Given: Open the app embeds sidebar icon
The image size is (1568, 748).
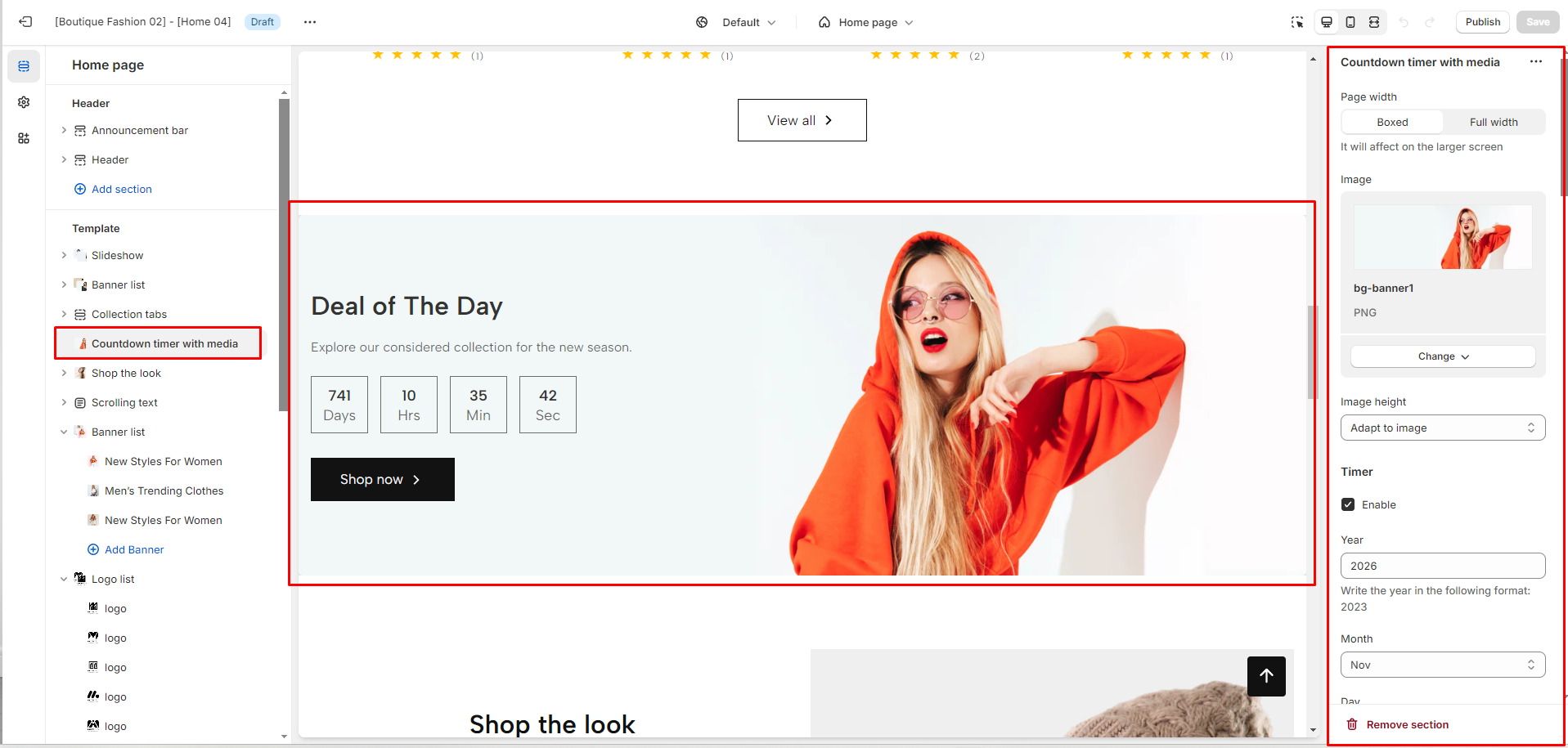Looking at the screenshot, I should point(24,138).
